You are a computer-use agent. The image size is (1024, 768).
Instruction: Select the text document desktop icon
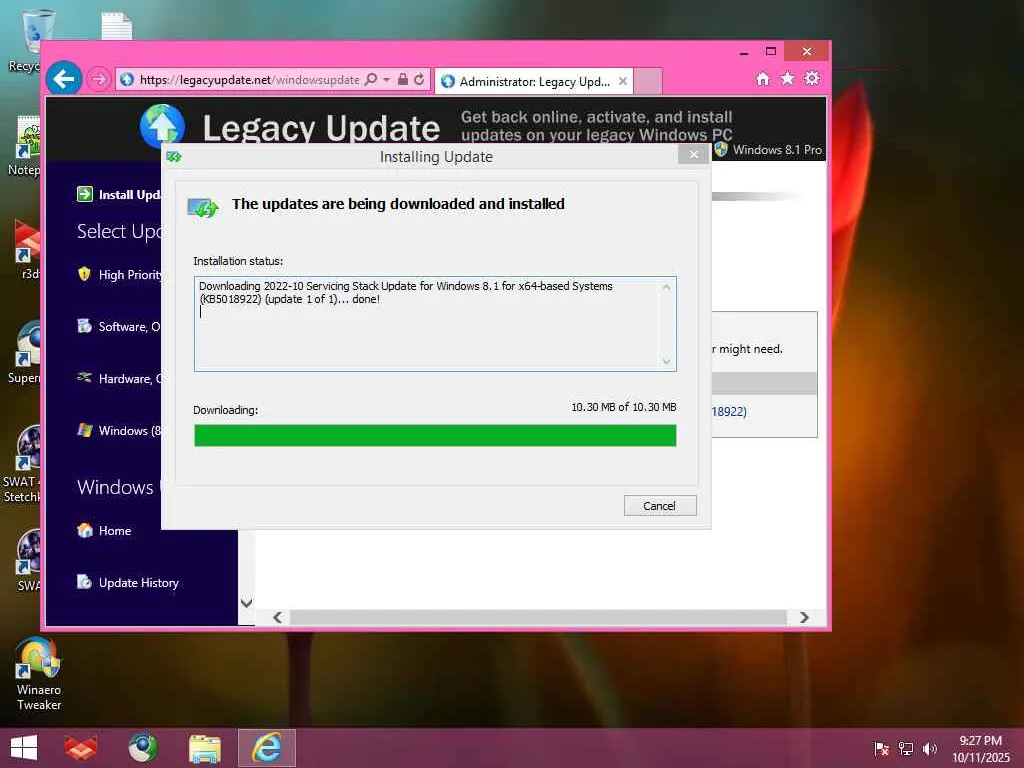(117, 26)
